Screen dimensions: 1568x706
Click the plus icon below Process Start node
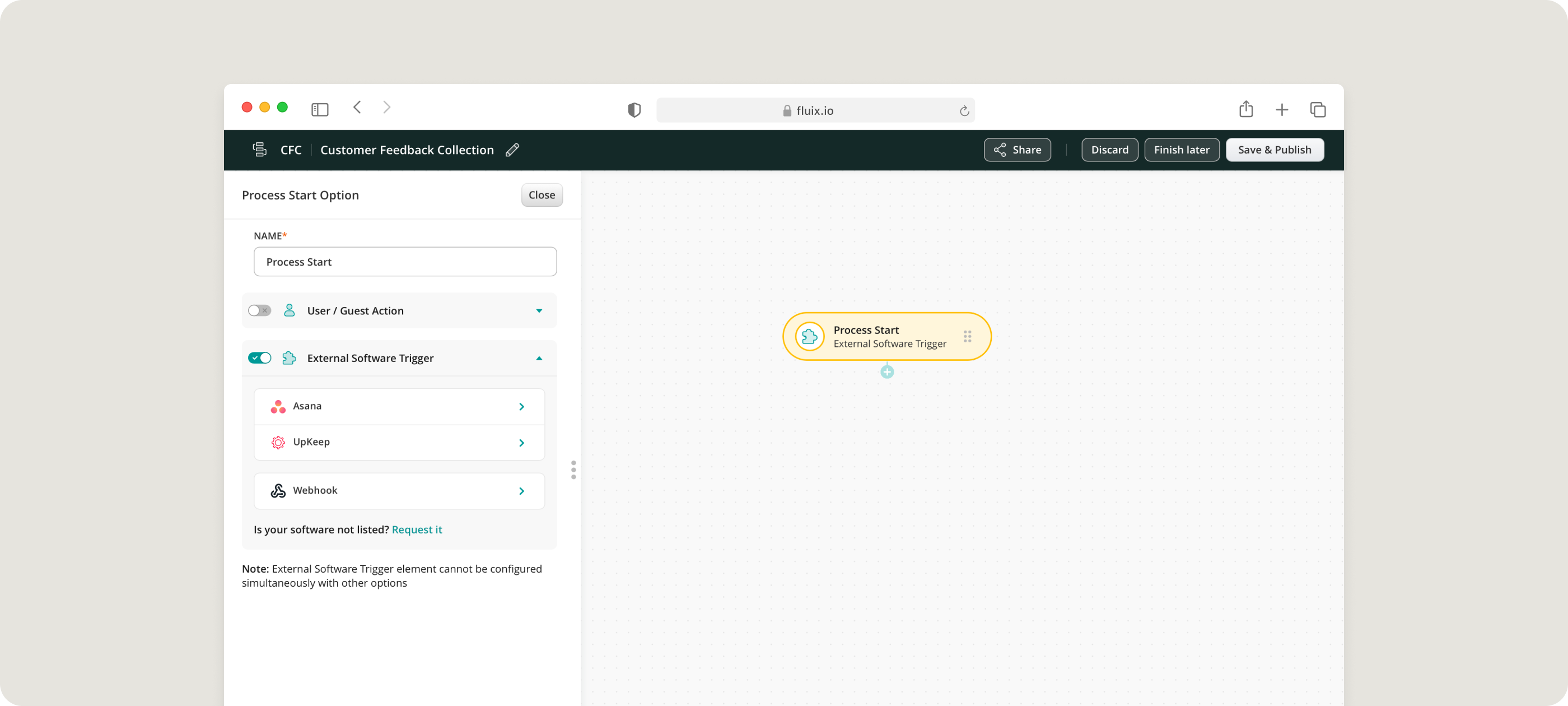887,371
